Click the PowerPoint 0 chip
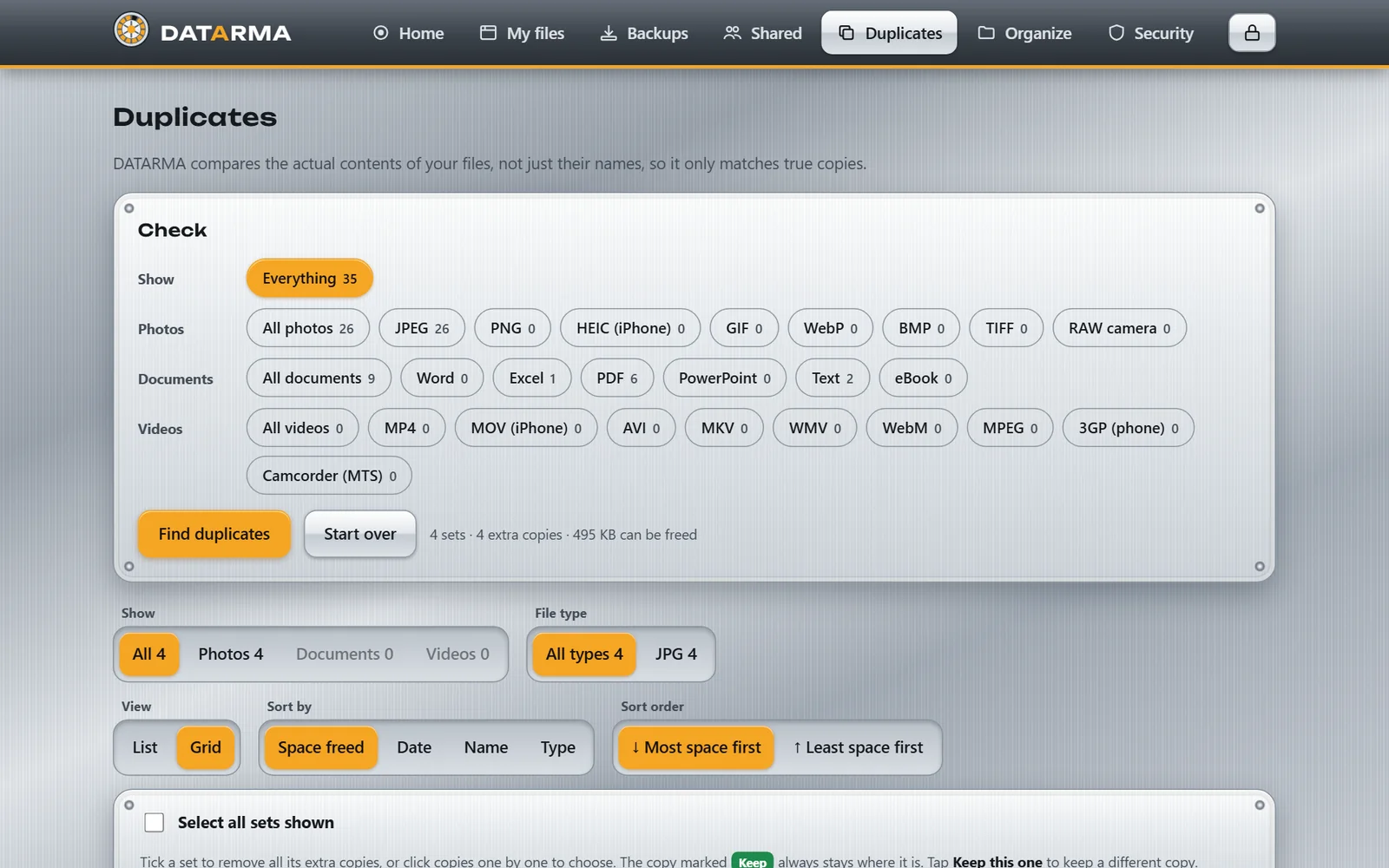 [725, 378]
